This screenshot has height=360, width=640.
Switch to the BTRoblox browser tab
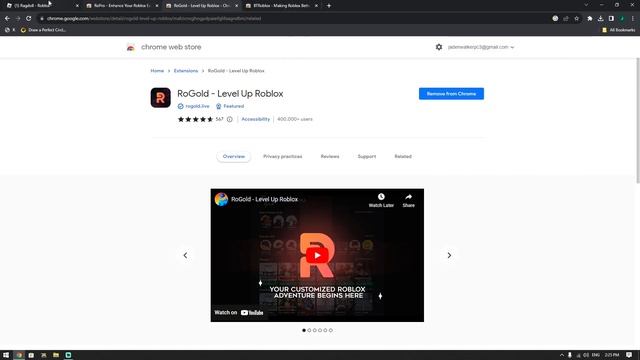pos(281,6)
